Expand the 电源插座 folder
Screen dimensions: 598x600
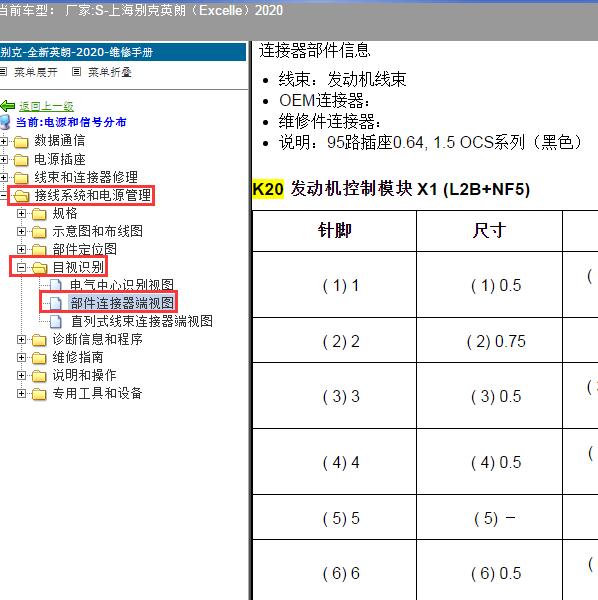point(3,159)
